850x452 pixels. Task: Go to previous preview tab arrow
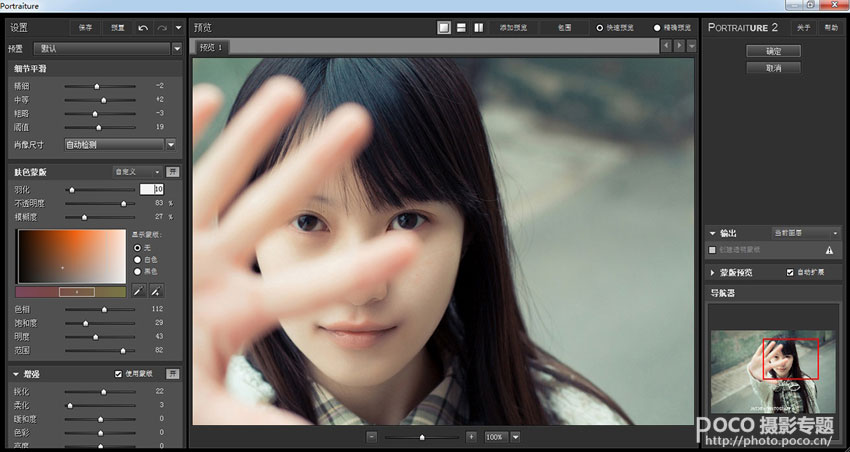tap(667, 46)
